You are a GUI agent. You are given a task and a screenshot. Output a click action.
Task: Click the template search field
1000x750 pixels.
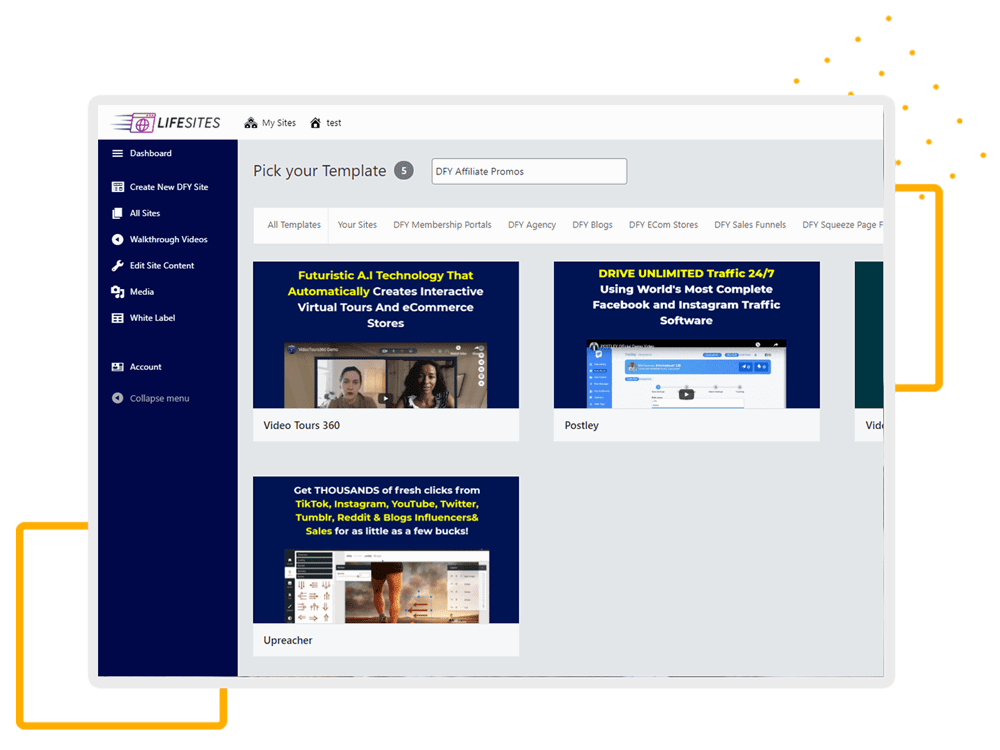pyautogui.click(x=529, y=171)
